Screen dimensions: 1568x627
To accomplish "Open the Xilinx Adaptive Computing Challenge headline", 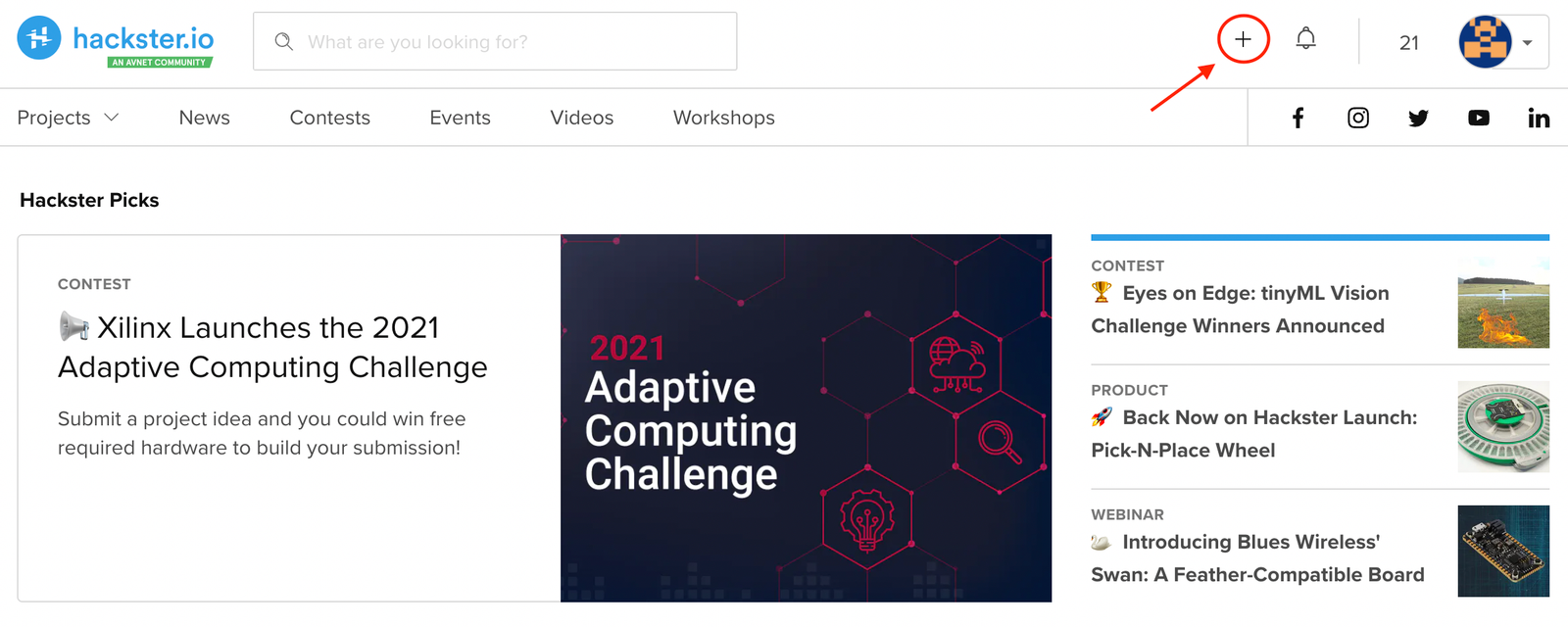I will [272, 347].
